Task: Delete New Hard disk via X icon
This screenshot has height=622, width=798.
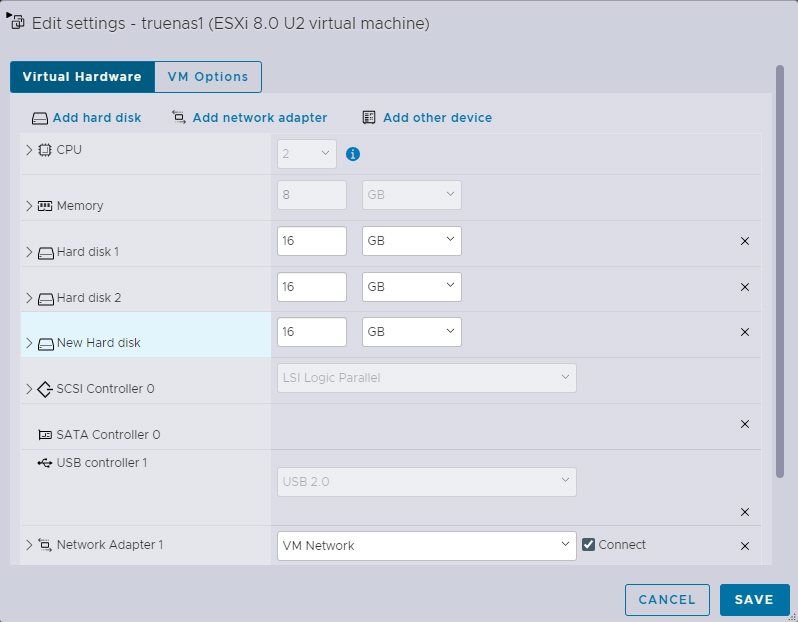Action: [x=744, y=332]
